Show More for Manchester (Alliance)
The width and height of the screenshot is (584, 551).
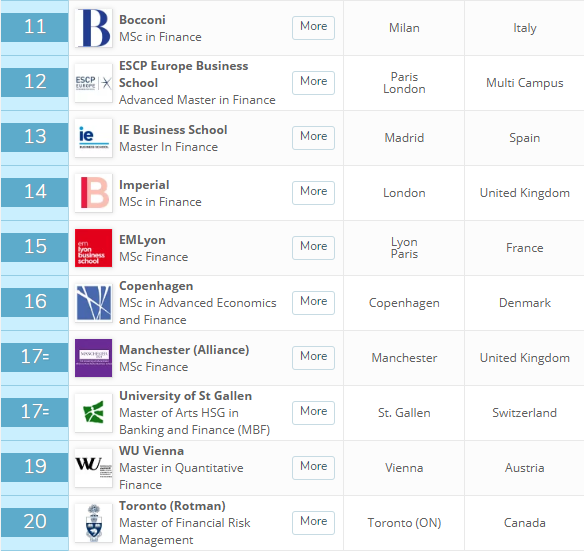coord(314,358)
